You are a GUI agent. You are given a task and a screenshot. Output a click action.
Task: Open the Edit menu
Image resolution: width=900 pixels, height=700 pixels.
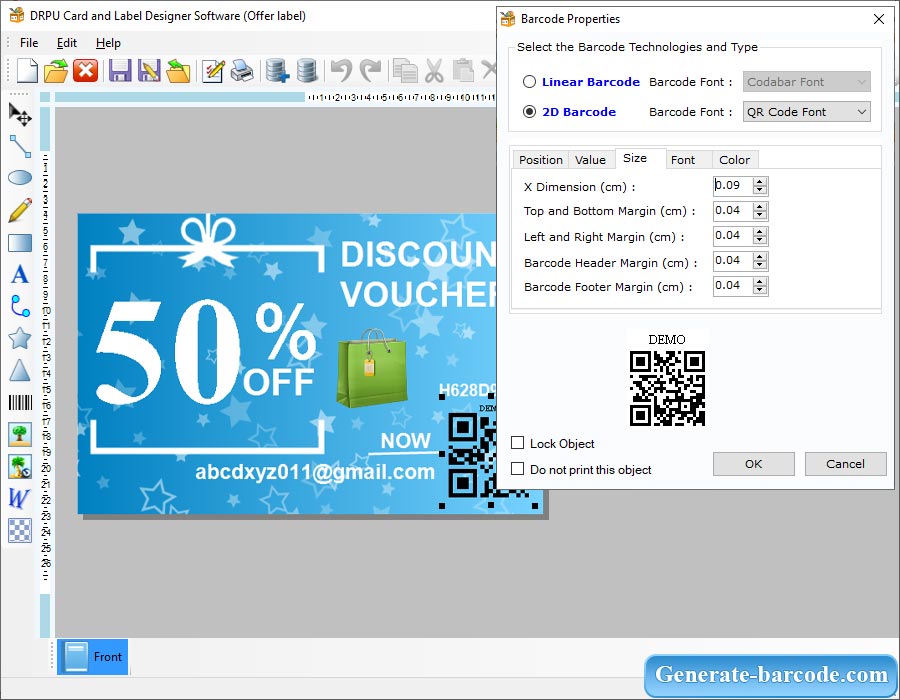pyautogui.click(x=67, y=43)
